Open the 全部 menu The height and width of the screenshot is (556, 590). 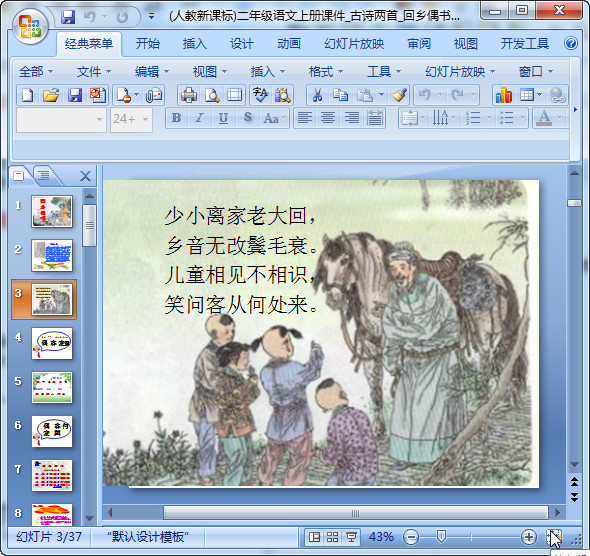pos(36,71)
